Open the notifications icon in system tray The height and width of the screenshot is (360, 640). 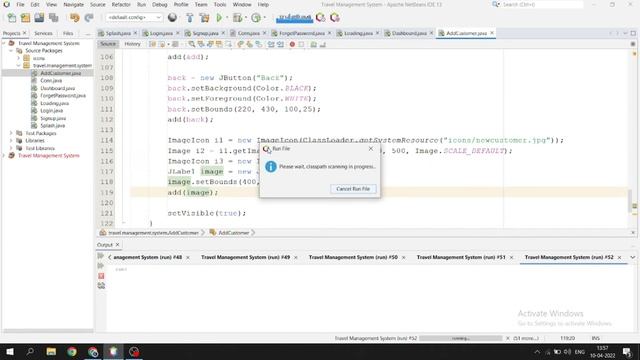[x=627, y=351]
